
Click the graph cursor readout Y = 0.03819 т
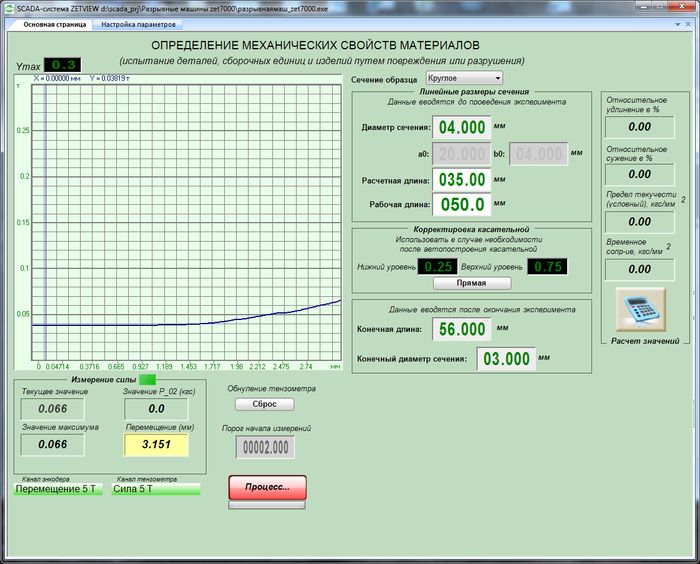(109, 79)
